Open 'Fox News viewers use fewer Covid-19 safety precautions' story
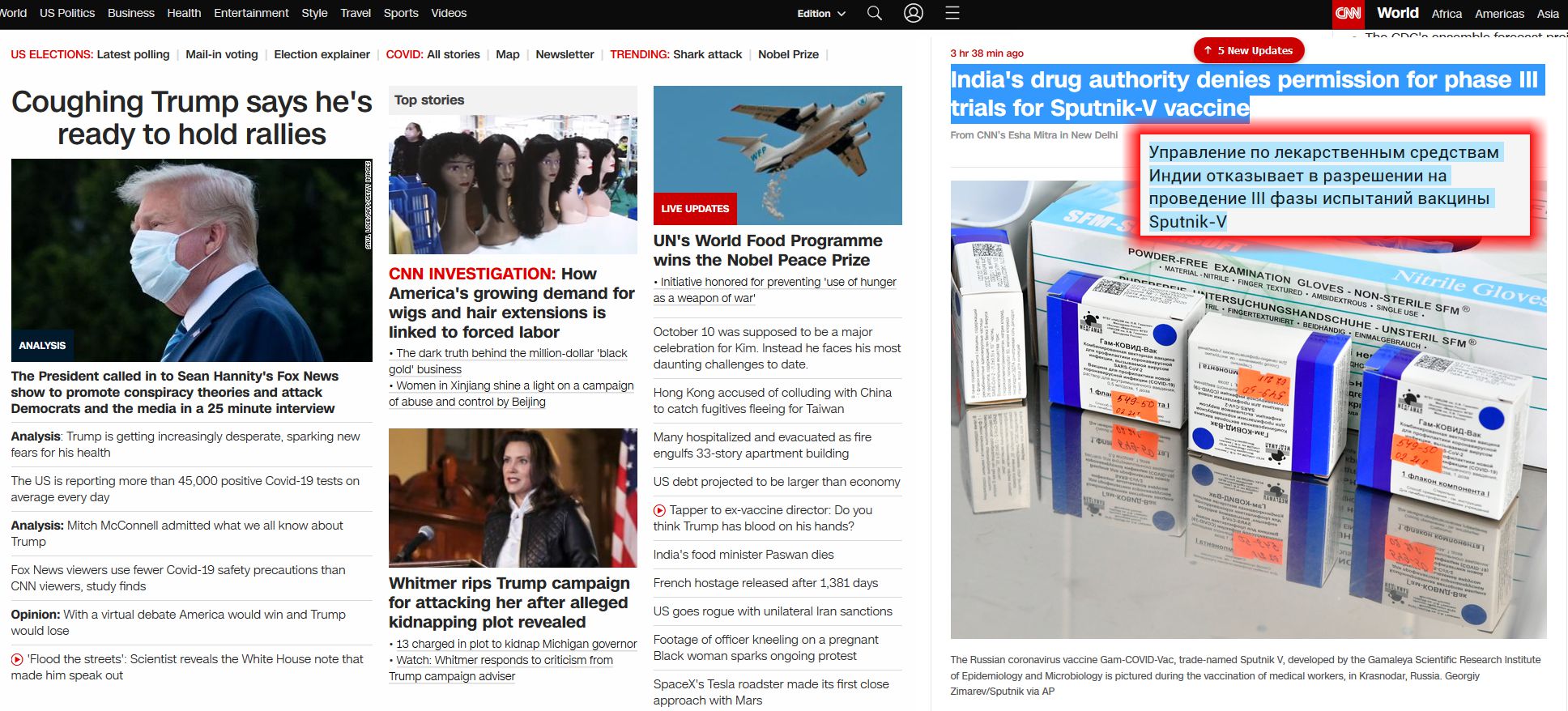Image resolution: width=1568 pixels, height=711 pixels. click(x=178, y=578)
